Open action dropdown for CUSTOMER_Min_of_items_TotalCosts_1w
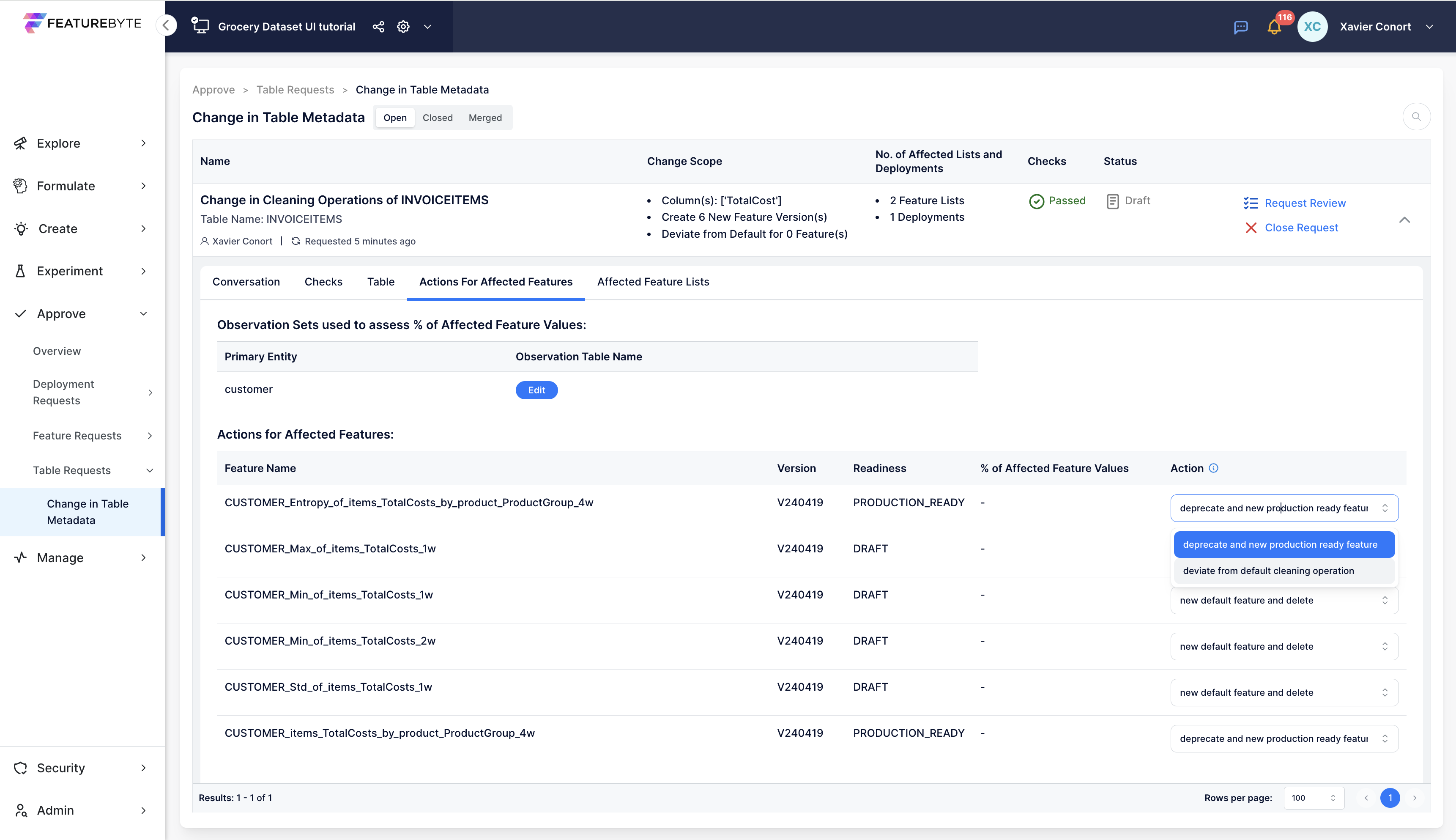The height and width of the screenshot is (840, 1456). (x=1284, y=600)
